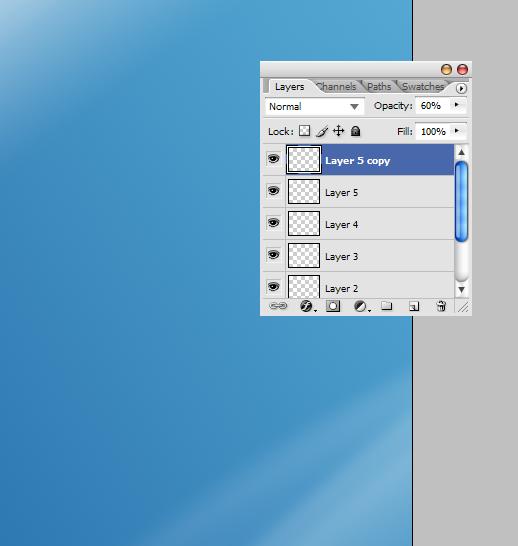Hide Layer 5 copy visibility eye
518x546 pixels.
click(274, 159)
